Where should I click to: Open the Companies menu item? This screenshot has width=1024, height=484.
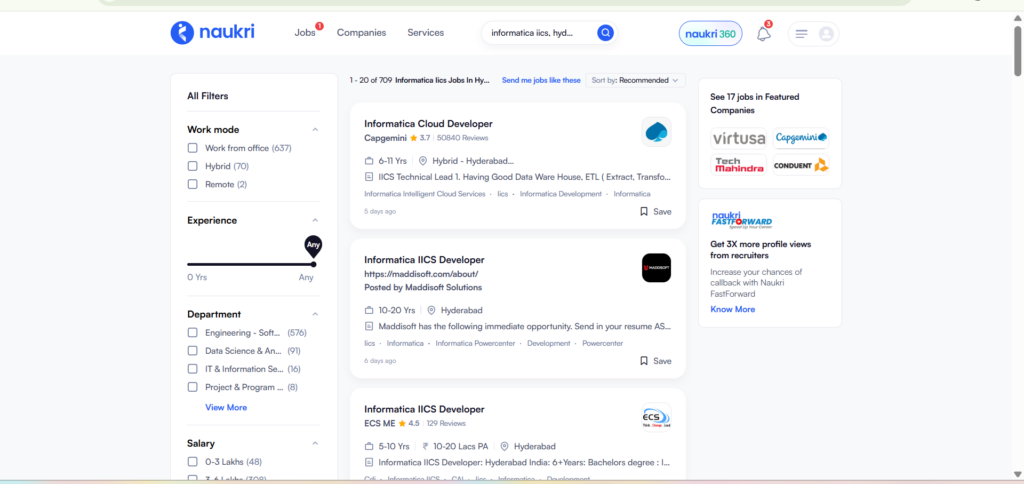point(361,33)
